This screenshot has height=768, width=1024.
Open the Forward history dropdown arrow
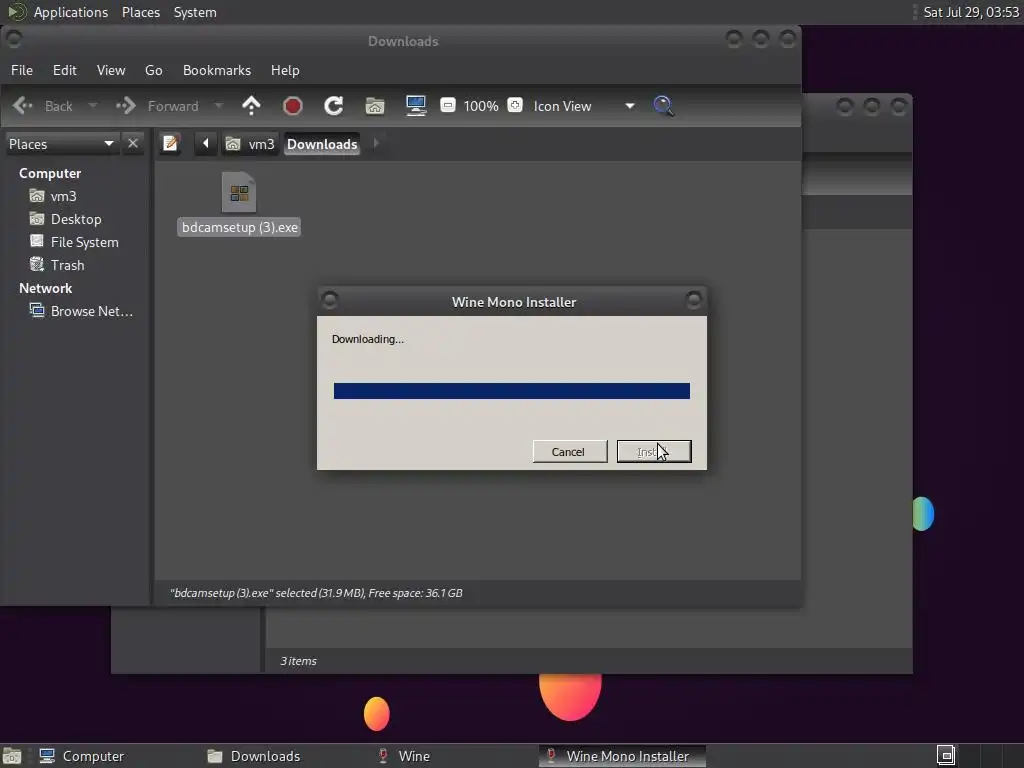[x=219, y=106]
